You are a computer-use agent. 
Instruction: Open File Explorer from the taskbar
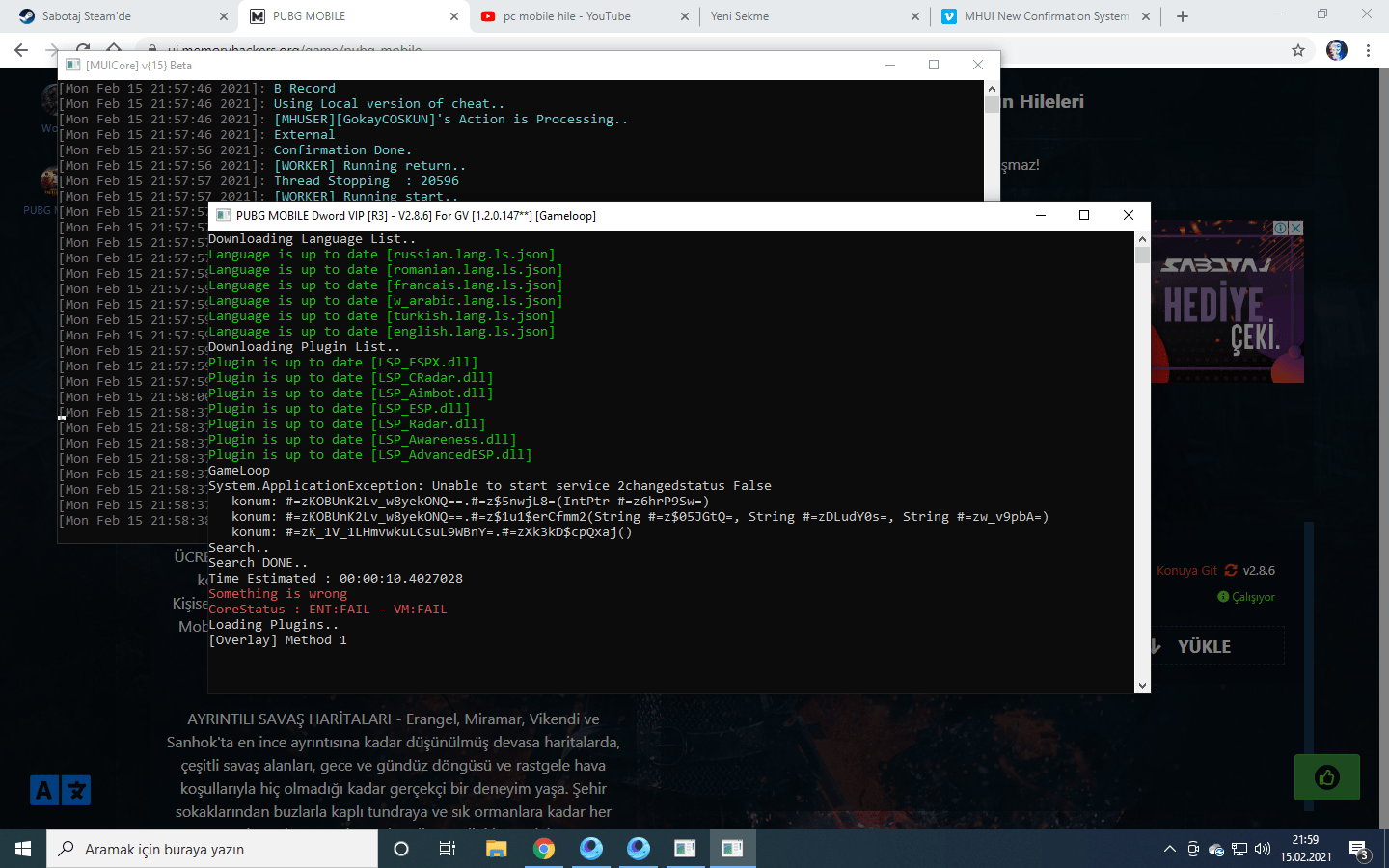[496, 849]
